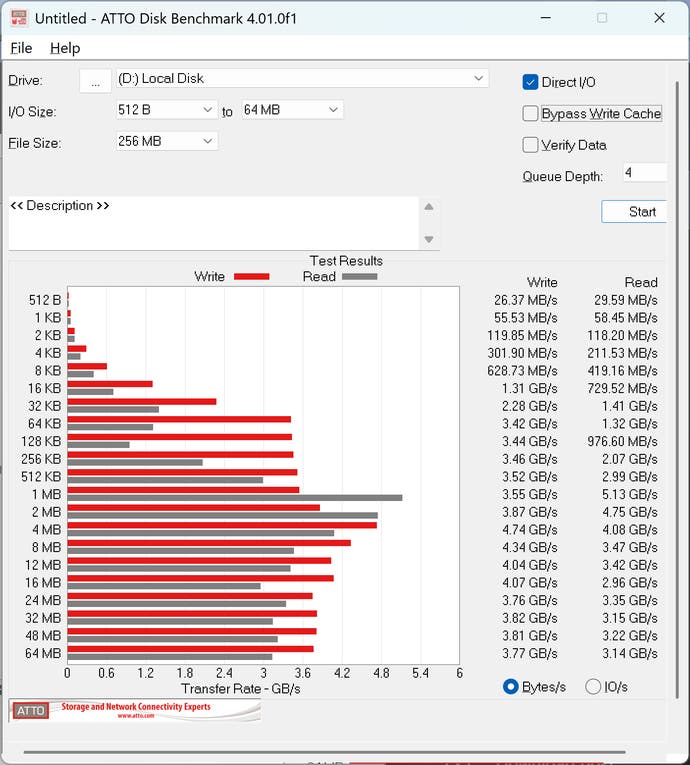Maximize the ATTO Disk Benchmark window
Viewport: 690px width, 765px height.
602,18
